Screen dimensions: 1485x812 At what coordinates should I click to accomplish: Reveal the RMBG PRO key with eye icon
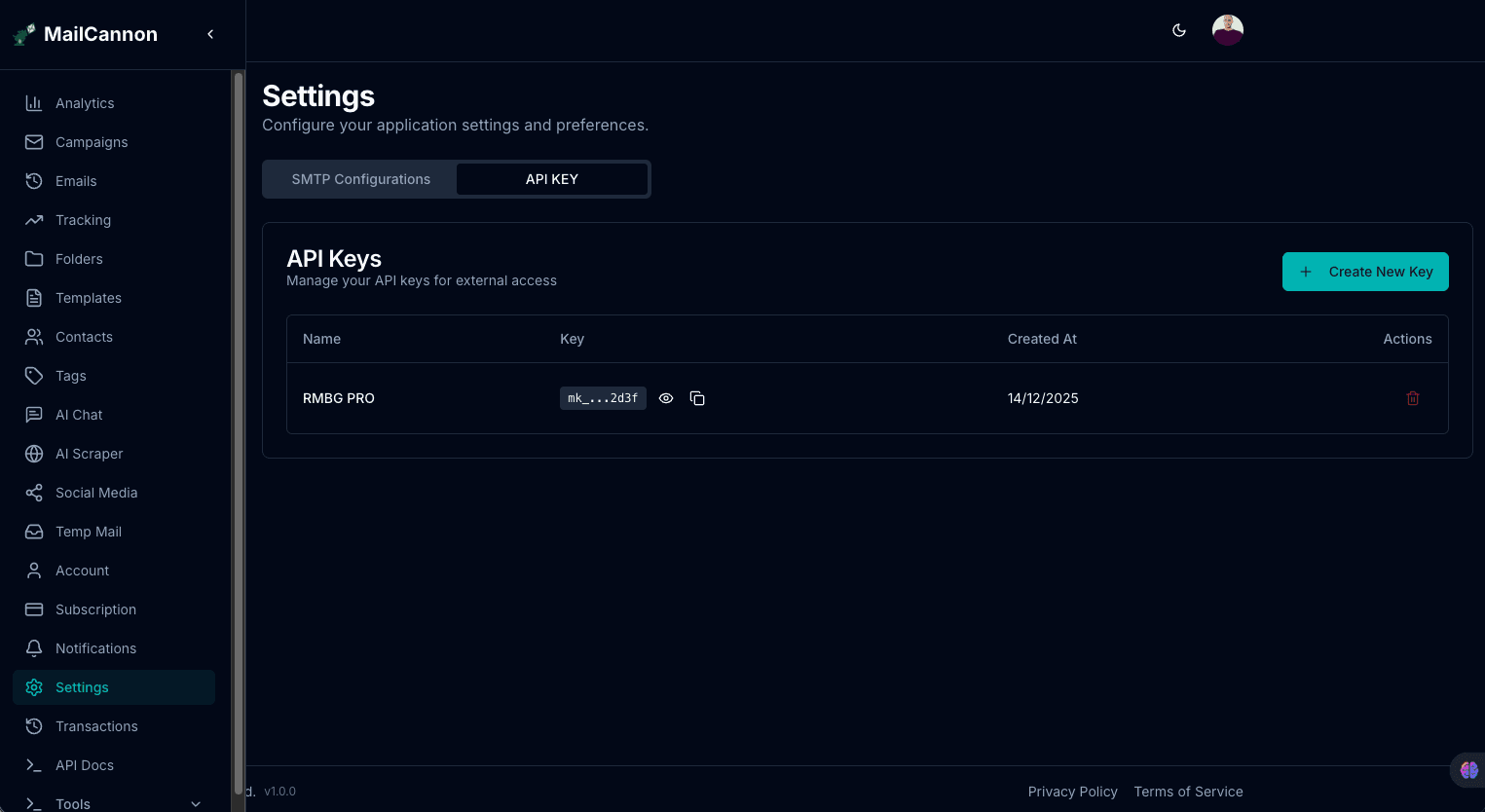(x=666, y=398)
